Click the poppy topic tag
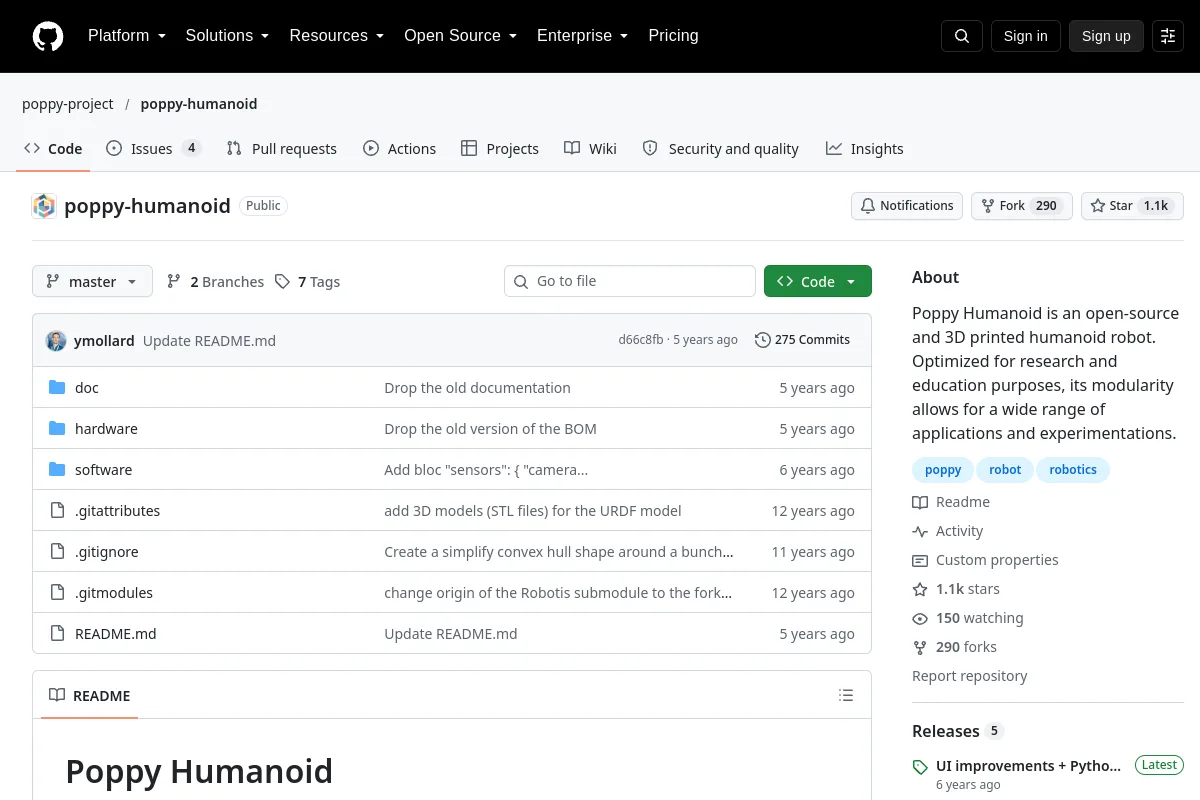The width and height of the screenshot is (1200, 800). [943, 470]
